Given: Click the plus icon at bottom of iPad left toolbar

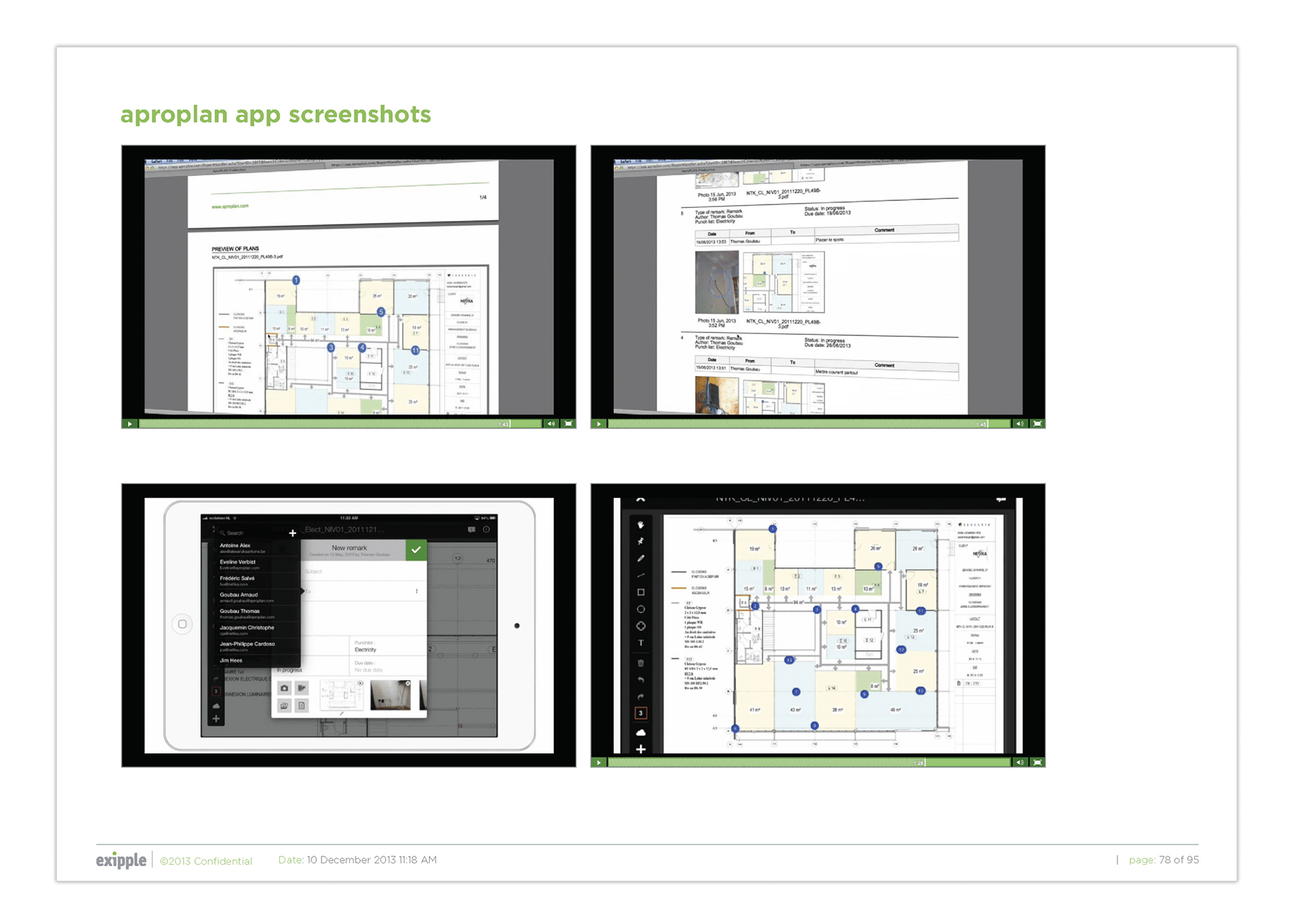Looking at the screenshot, I should point(216,719).
